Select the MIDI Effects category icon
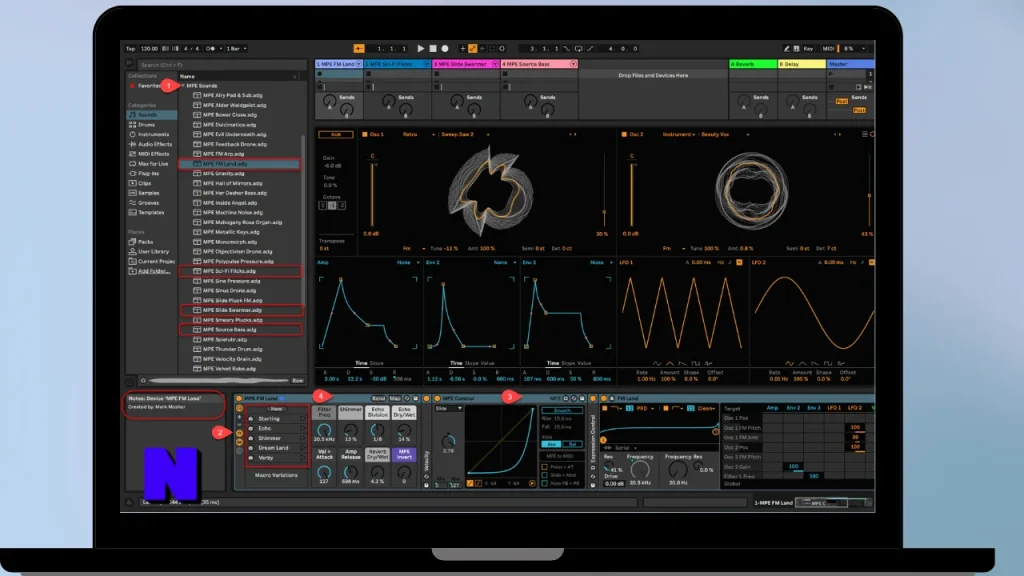This screenshot has height=576, width=1024. [133, 153]
